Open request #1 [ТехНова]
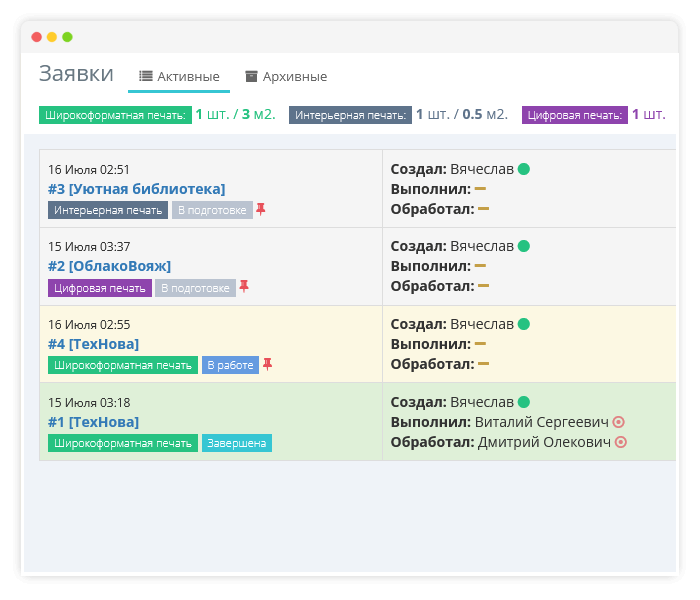 pyautogui.click(x=93, y=422)
